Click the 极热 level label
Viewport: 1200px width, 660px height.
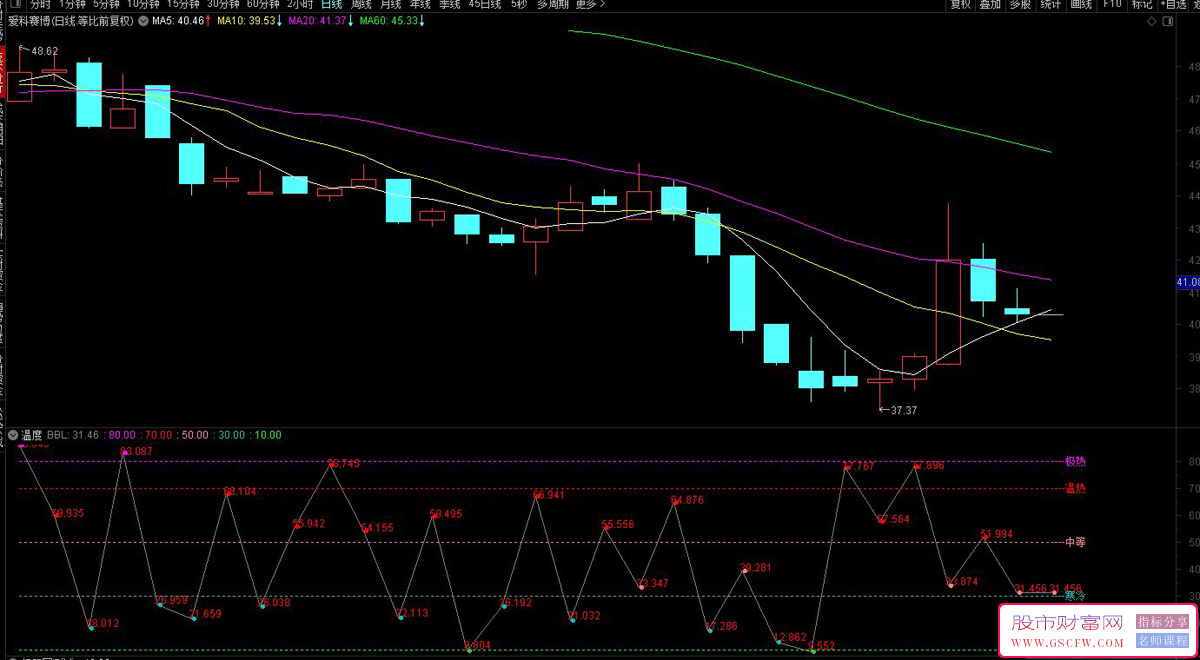(1075, 462)
